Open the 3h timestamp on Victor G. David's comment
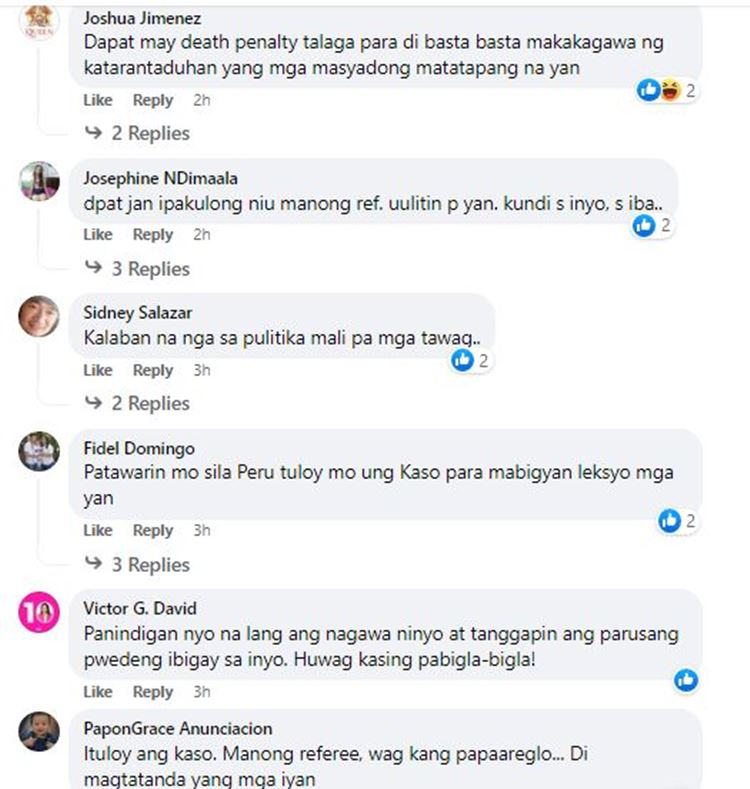750x789 pixels. [x=202, y=692]
